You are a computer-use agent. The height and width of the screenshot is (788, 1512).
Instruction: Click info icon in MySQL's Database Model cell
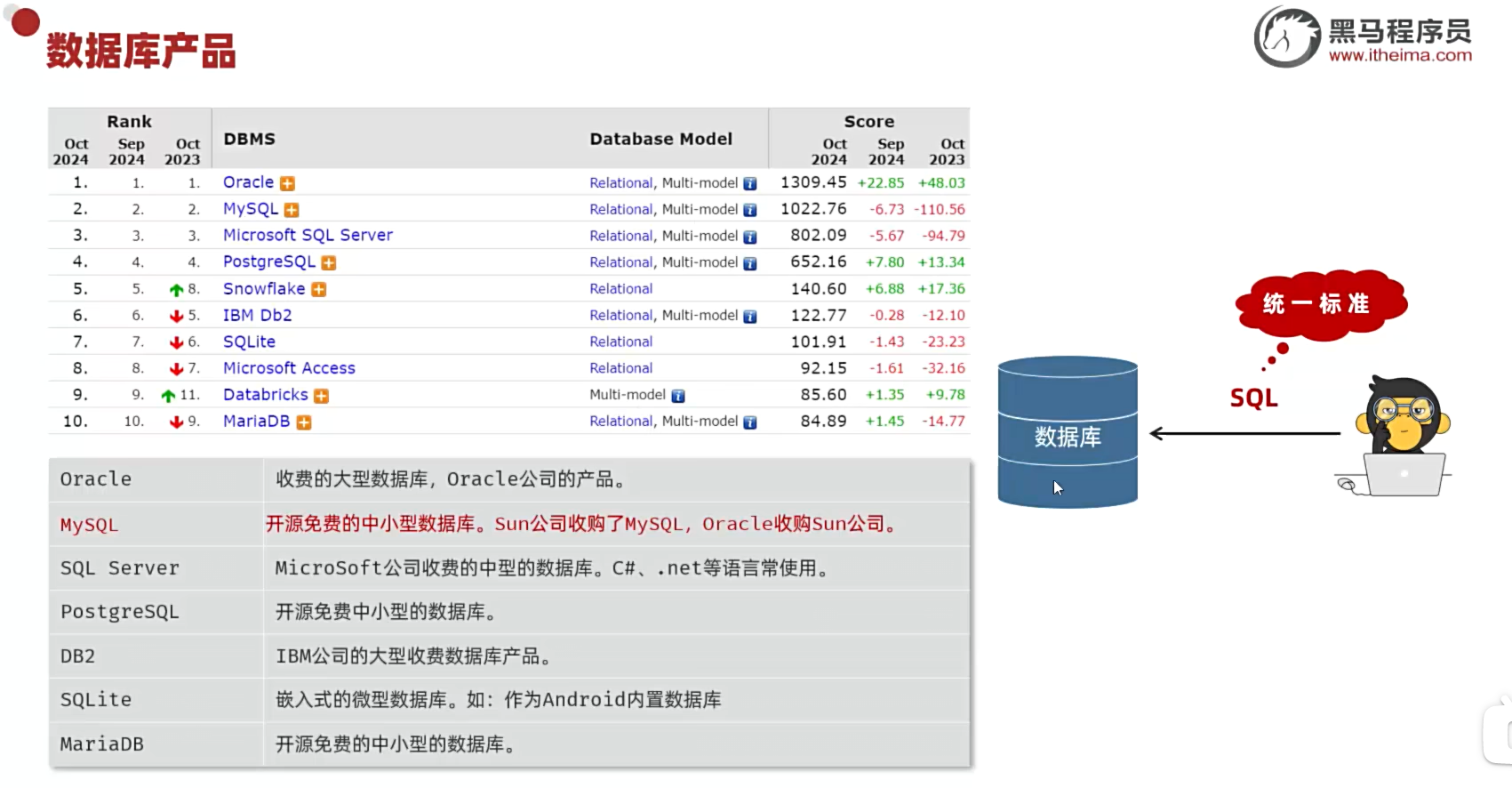click(x=750, y=211)
